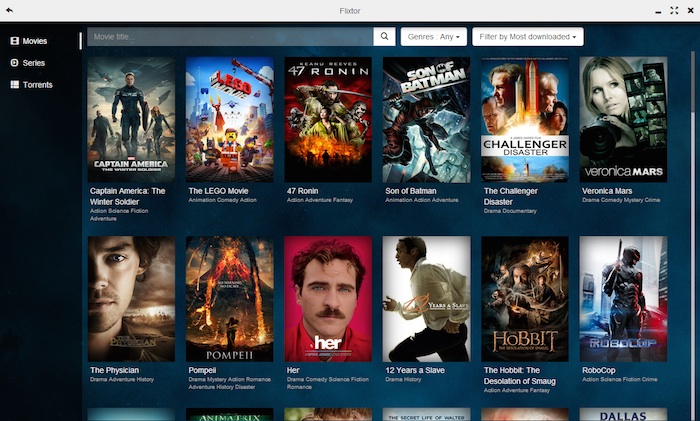Choose the Son of Batman poster

point(426,119)
